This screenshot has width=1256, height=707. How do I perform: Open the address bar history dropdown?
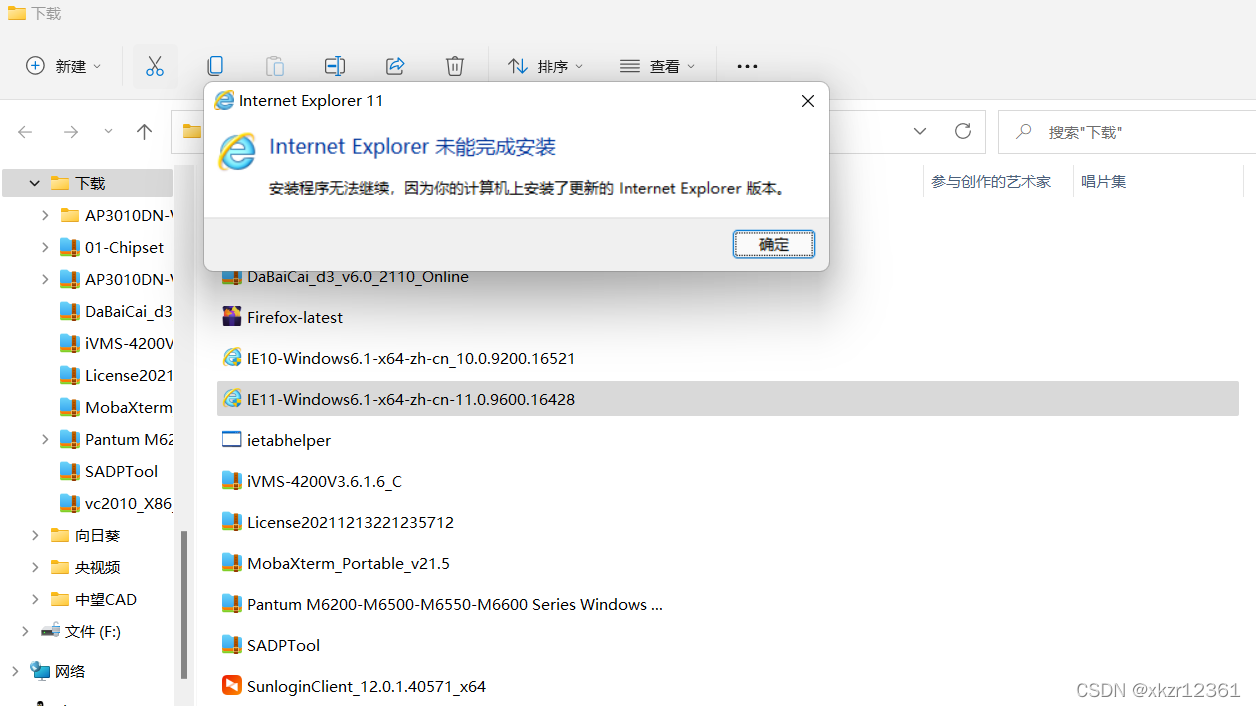pos(920,131)
